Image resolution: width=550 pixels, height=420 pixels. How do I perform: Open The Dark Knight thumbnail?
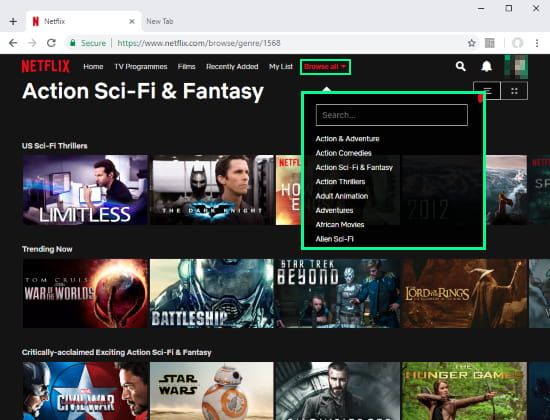coord(212,190)
